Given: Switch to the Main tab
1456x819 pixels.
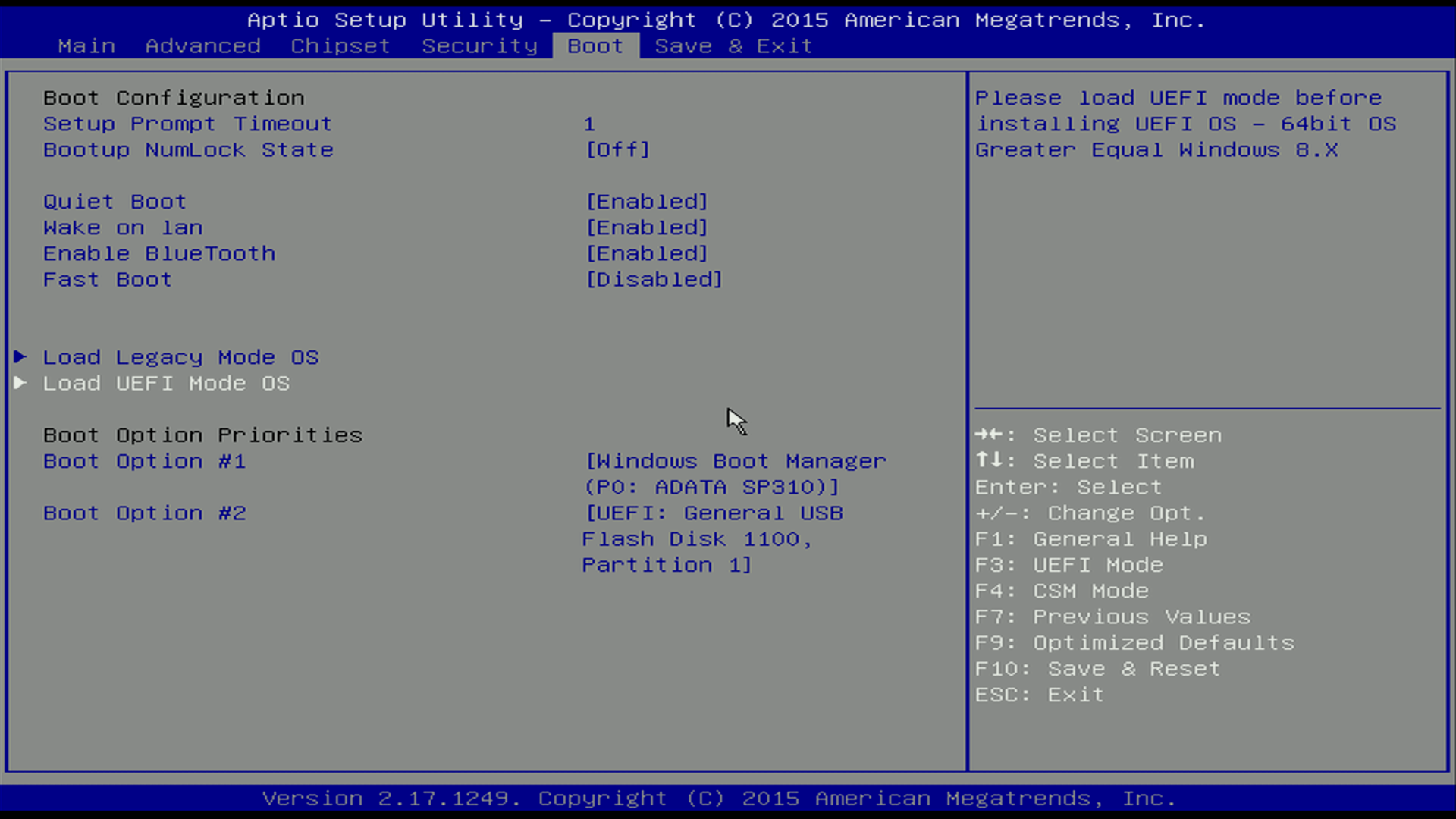Looking at the screenshot, I should (86, 45).
